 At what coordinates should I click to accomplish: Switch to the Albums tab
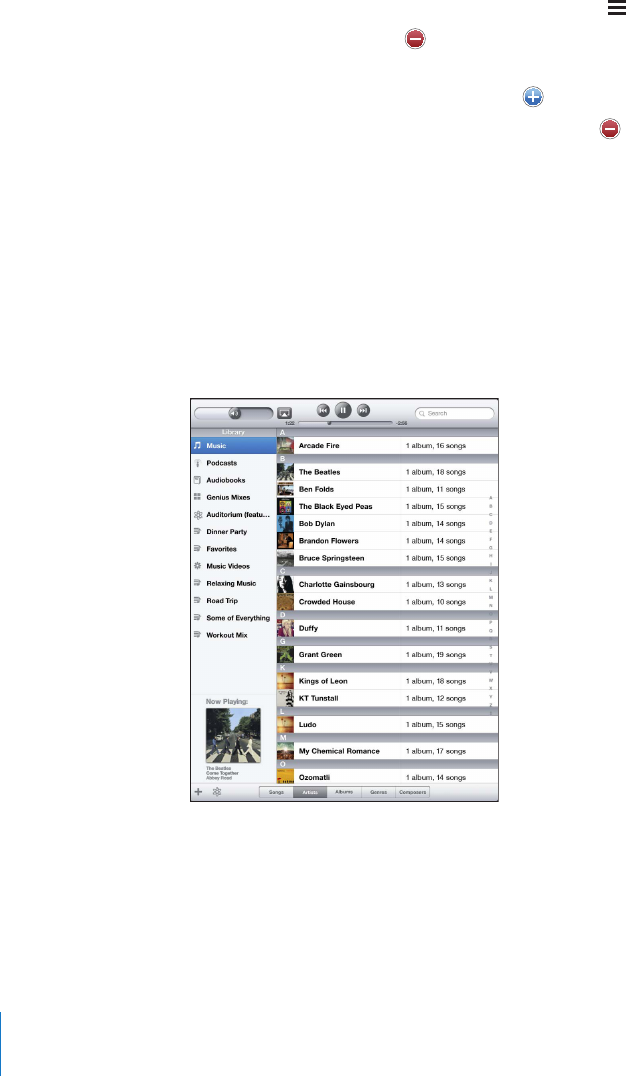[x=345, y=792]
